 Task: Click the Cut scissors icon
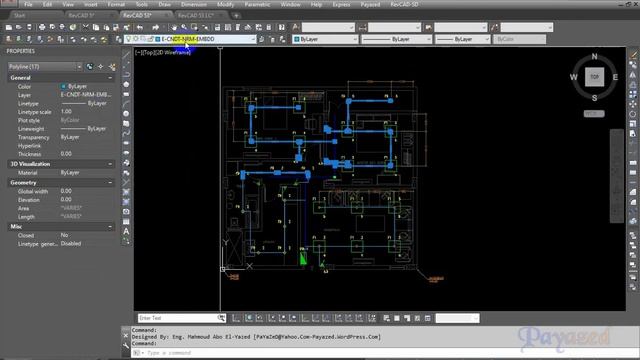85,27
